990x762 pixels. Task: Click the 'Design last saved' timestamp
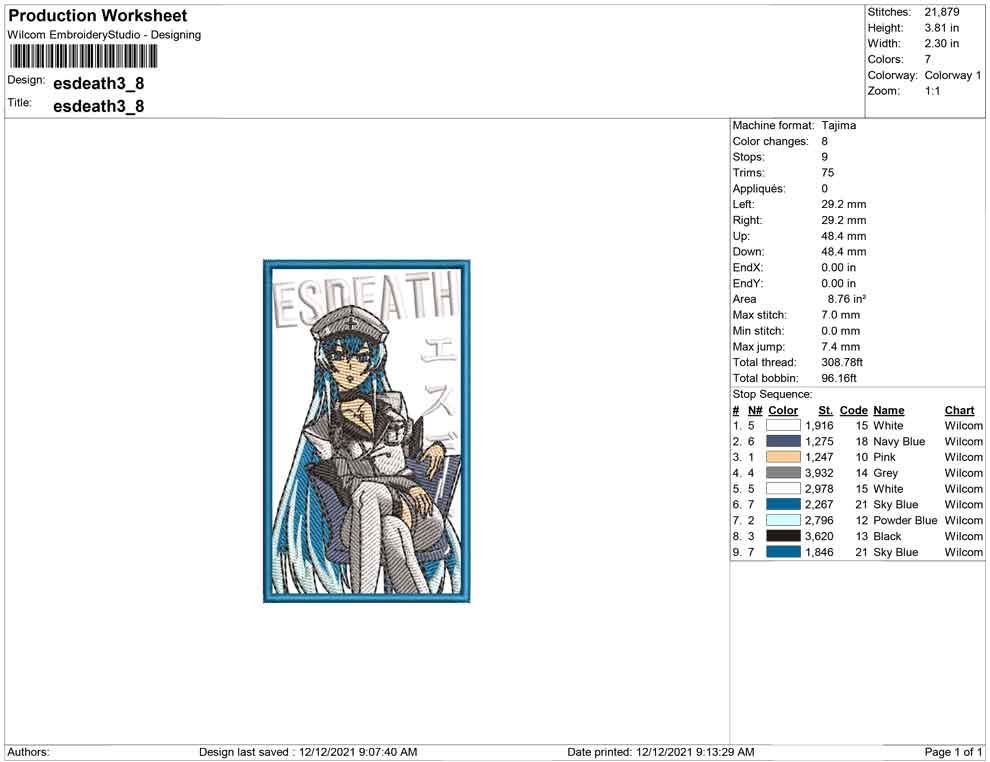point(308,752)
